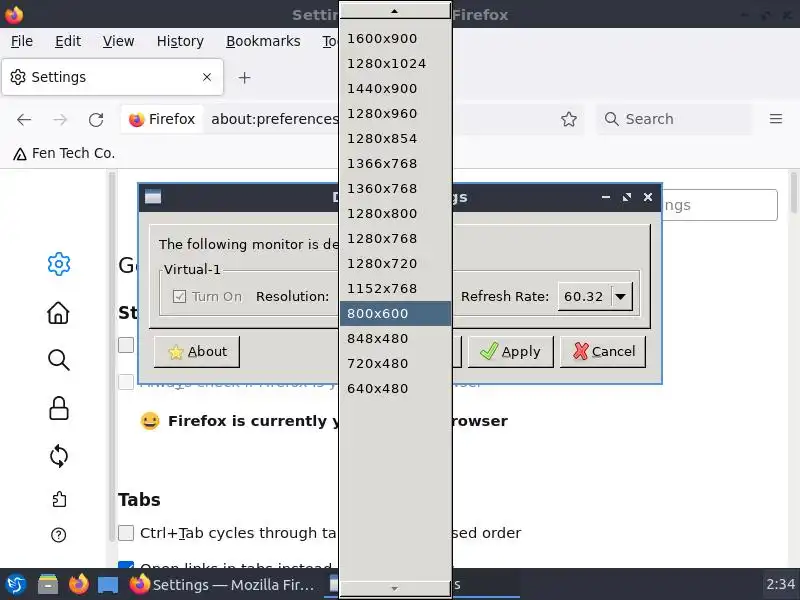Reload the page

tap(96, 119)
